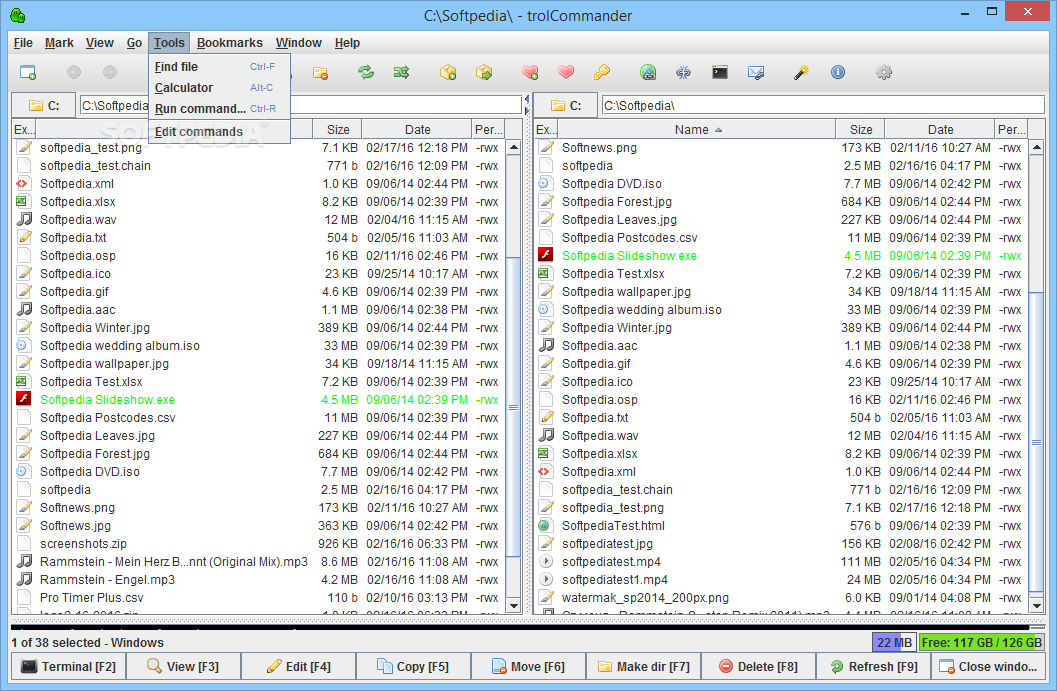This screenshot has height=691, width=1057.
Task: Pack files with the box-plus icon
Action: pyautogui.click(x=448, y=72)
